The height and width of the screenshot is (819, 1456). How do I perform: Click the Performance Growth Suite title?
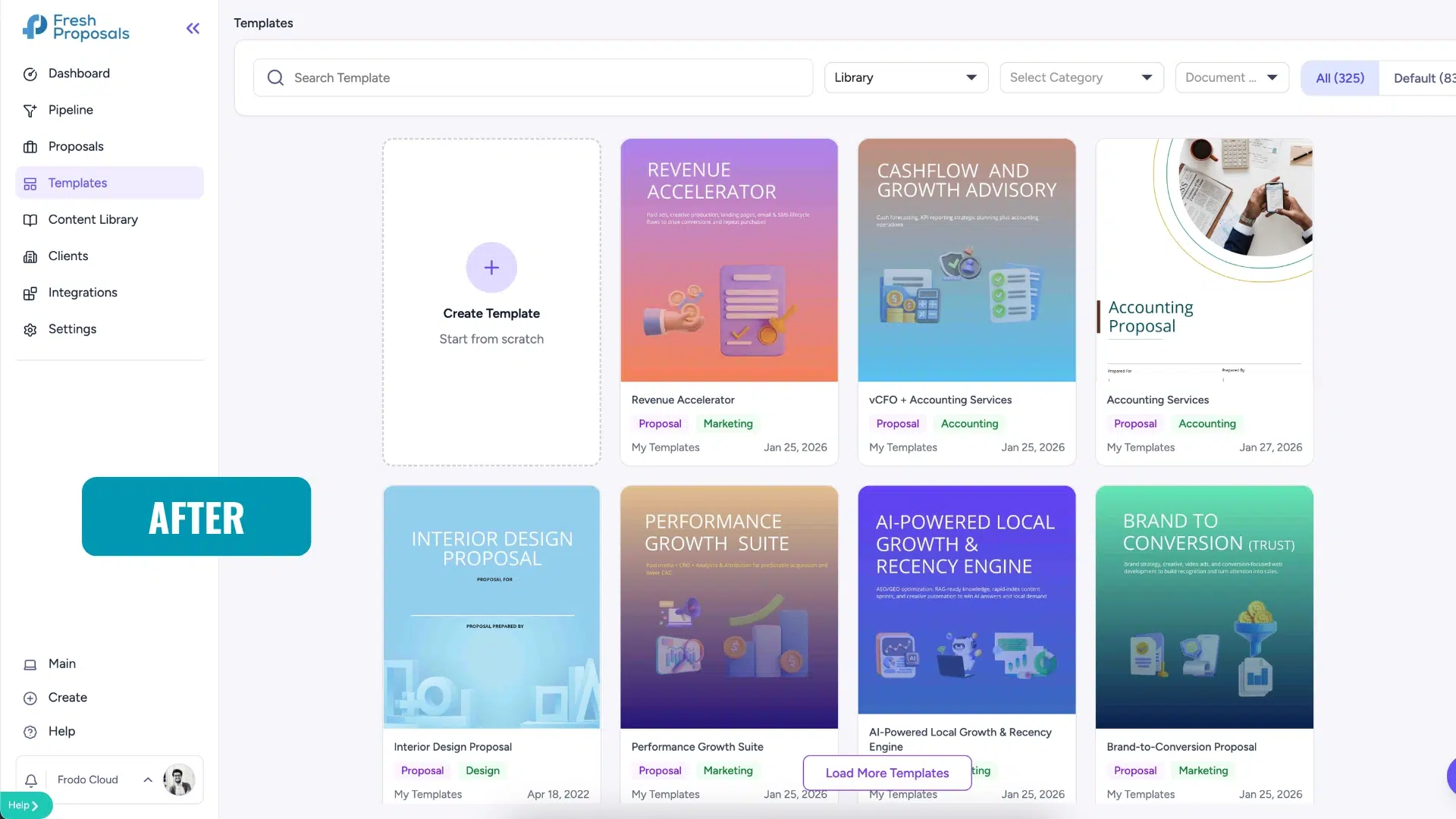697,747
